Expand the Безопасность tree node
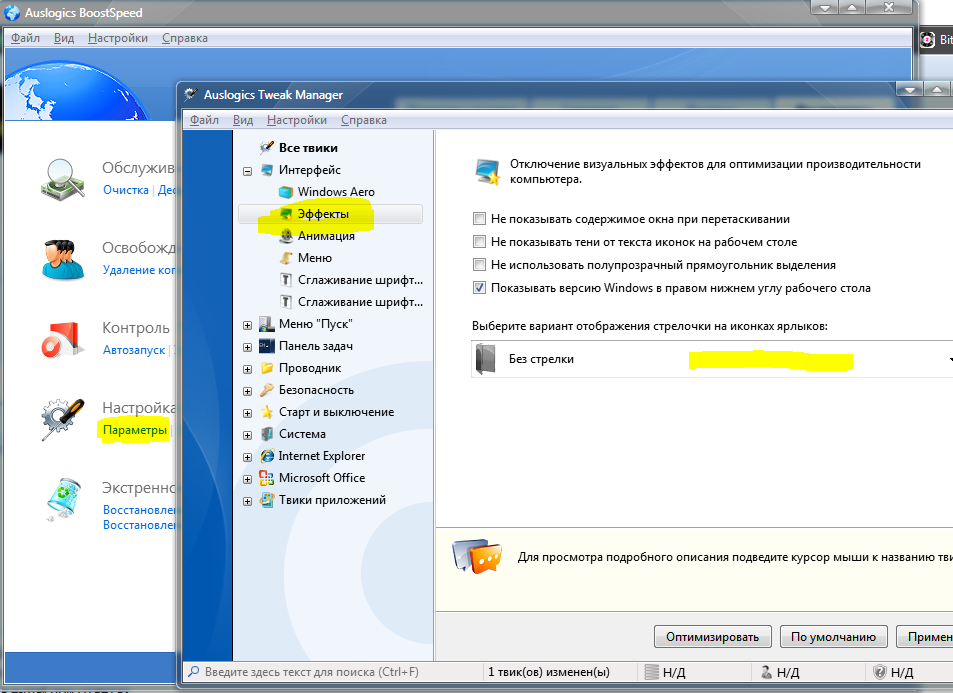Image resolution: width=953 pixels, height=693 pixels. (247, 391)
